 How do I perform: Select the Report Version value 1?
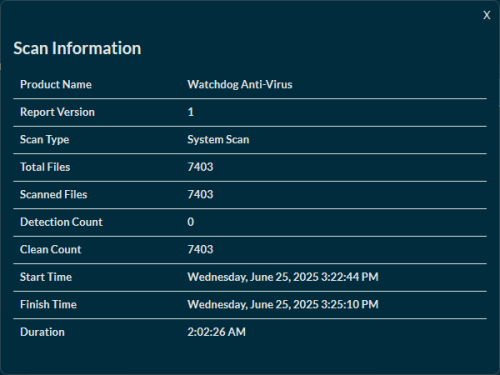click(191, 112)
